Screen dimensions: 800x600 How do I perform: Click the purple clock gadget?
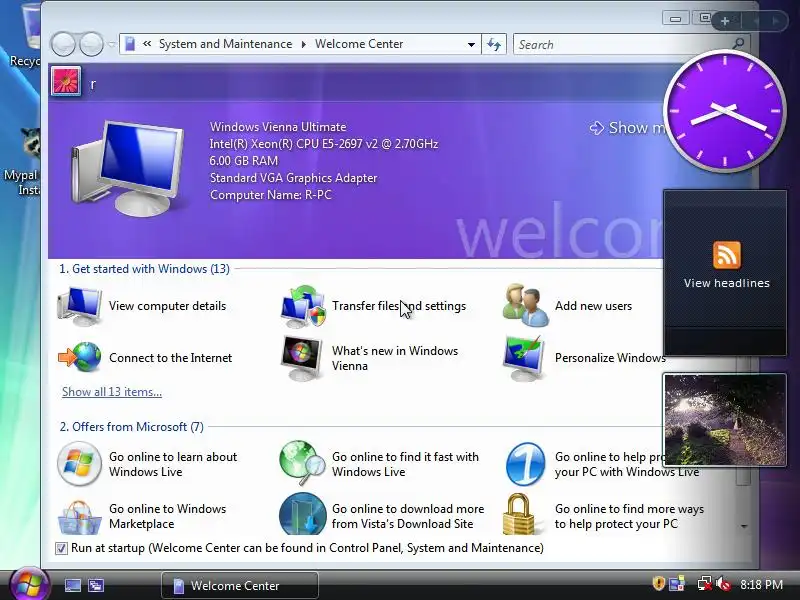pos(725,111)
